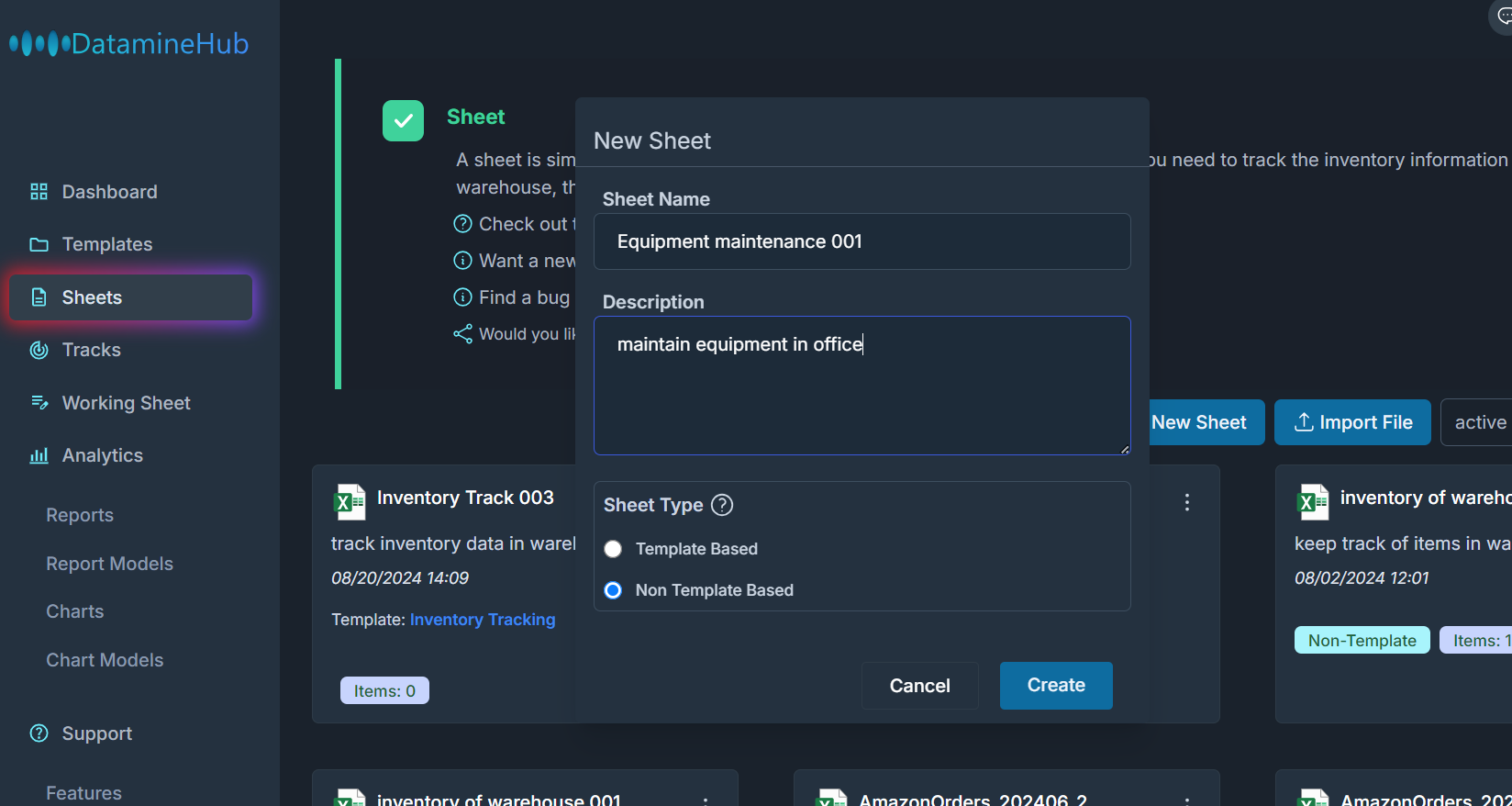Click the help circle icon beside Check out
1512x806 pixels.
(463, 224)
